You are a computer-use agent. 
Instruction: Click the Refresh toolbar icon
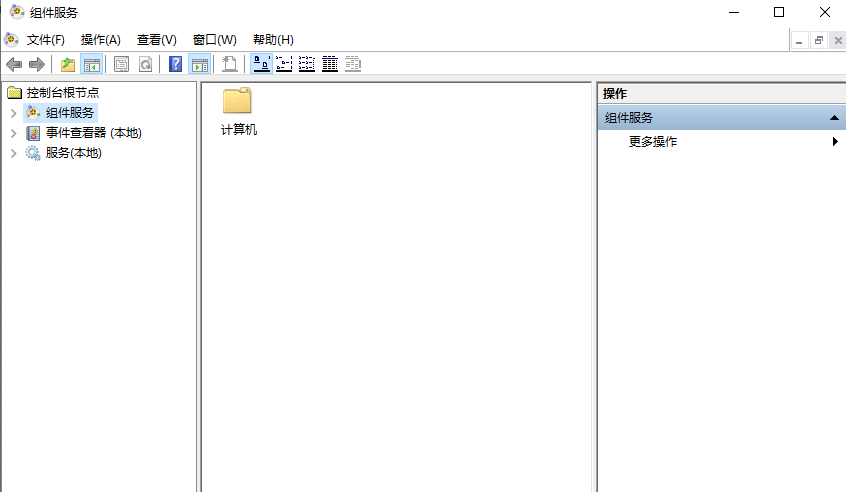coord(145,65)
